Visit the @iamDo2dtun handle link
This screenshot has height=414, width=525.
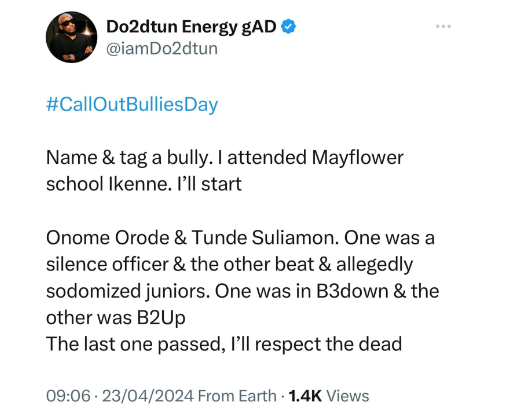click(x=162, y=49)
